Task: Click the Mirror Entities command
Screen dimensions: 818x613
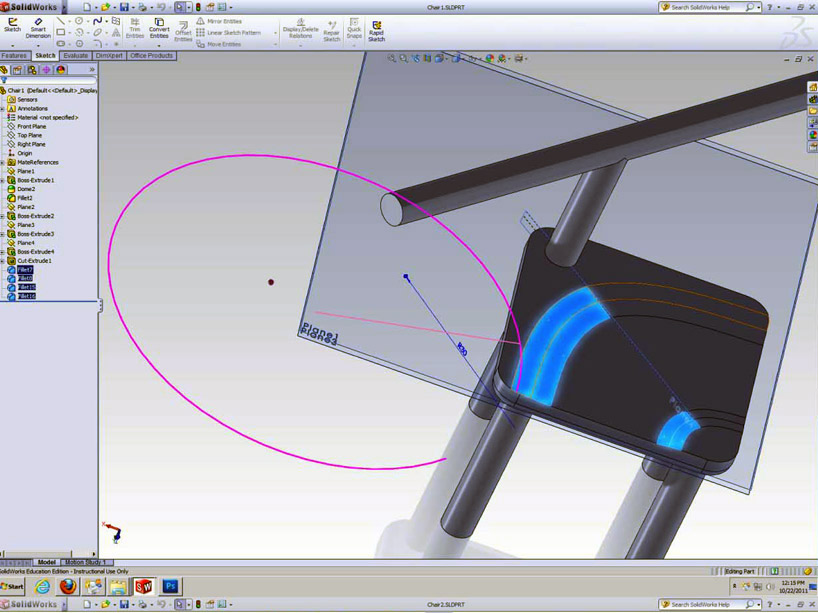Action: point(220,21)
